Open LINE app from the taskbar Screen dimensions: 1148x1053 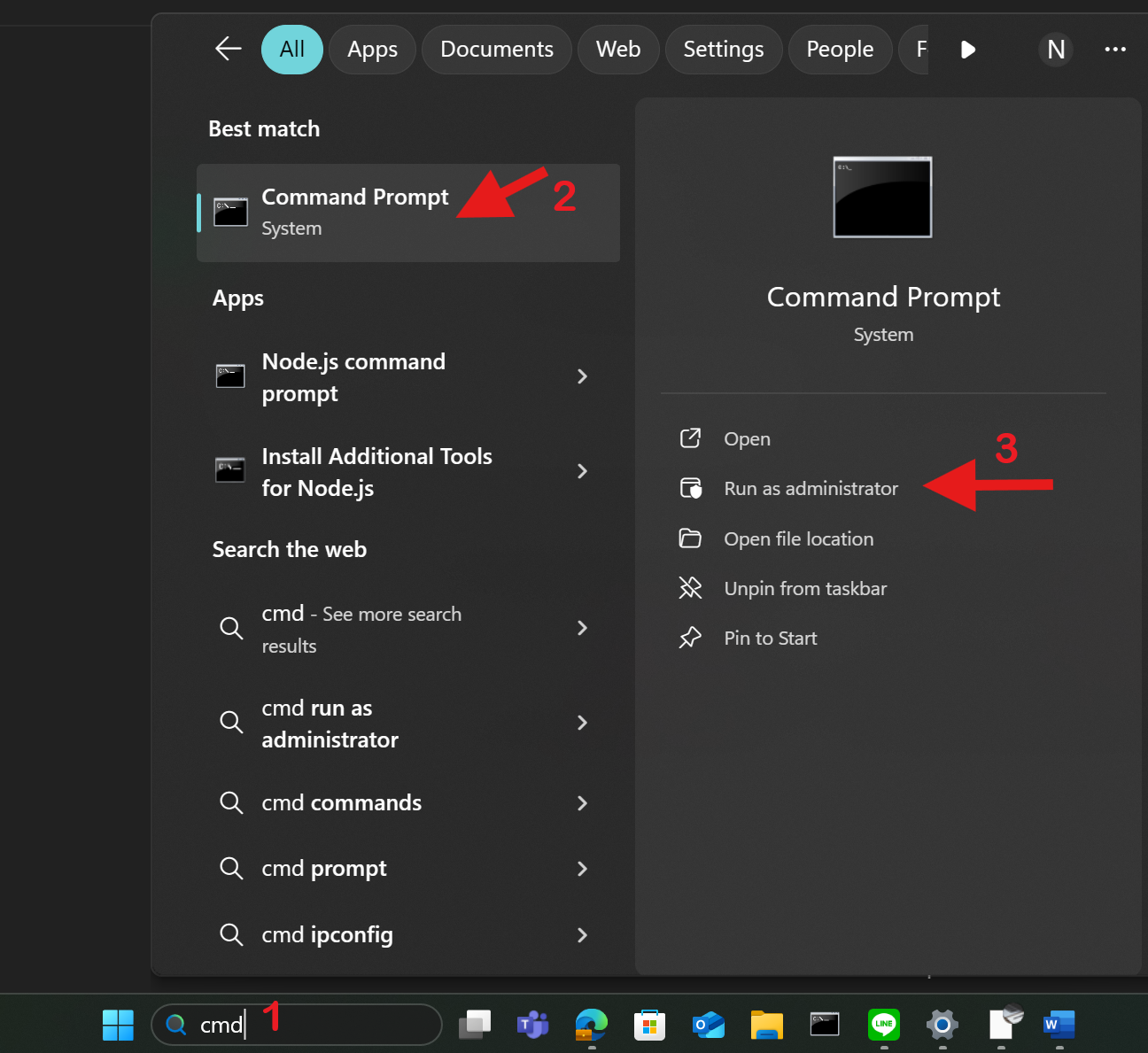point(883,1025)
